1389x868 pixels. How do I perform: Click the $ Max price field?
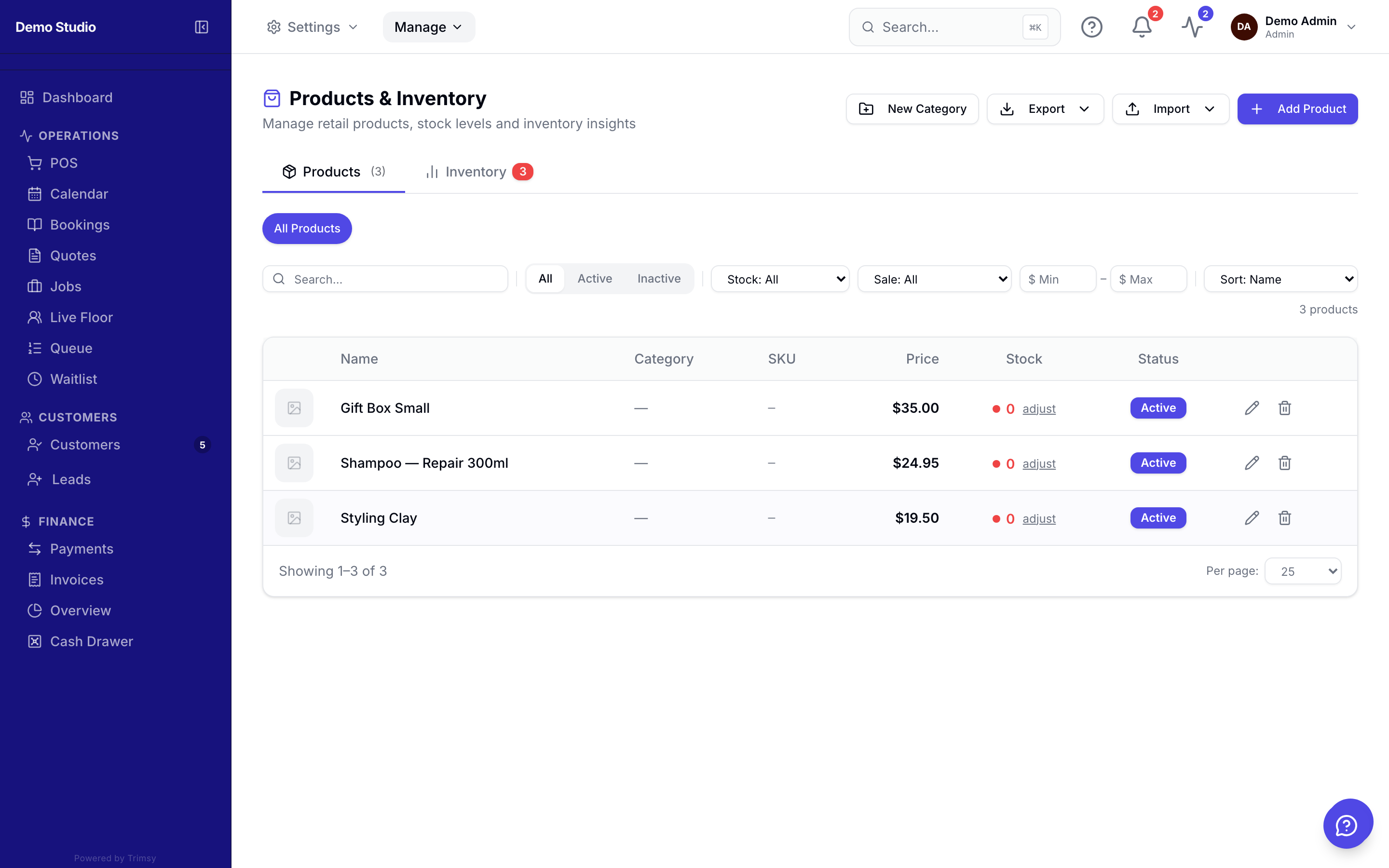pyautogui.click(x=1148, y=279)
